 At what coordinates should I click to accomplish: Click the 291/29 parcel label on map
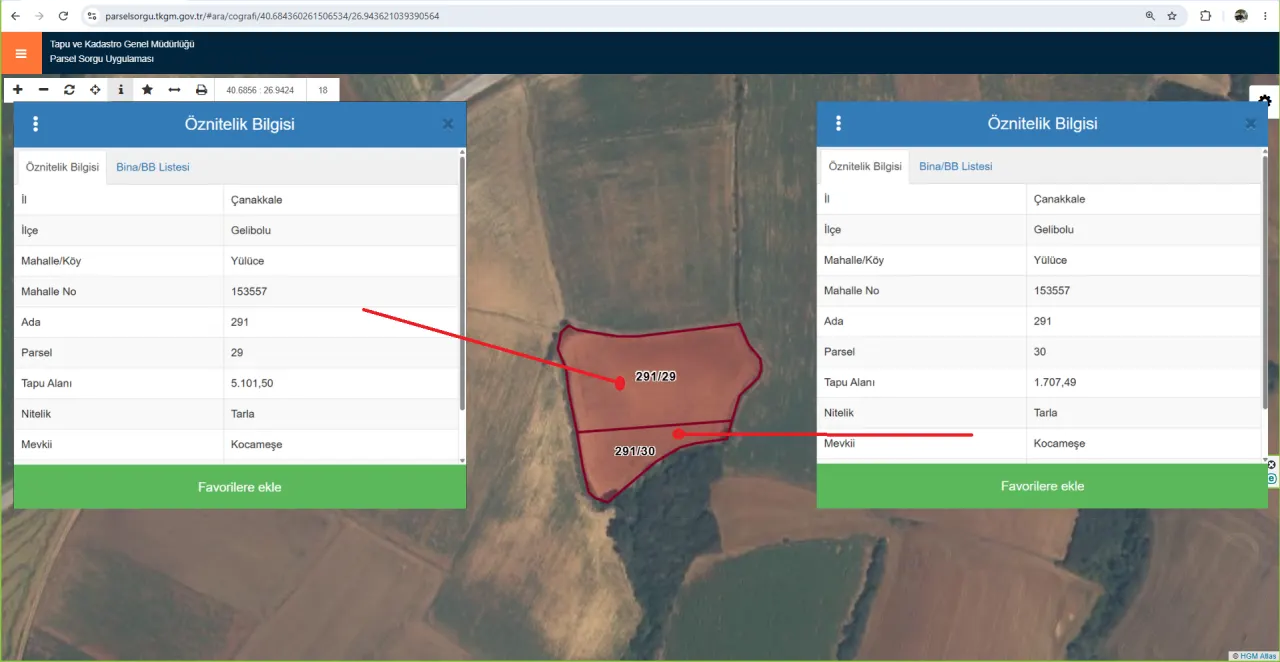[656, 376]
